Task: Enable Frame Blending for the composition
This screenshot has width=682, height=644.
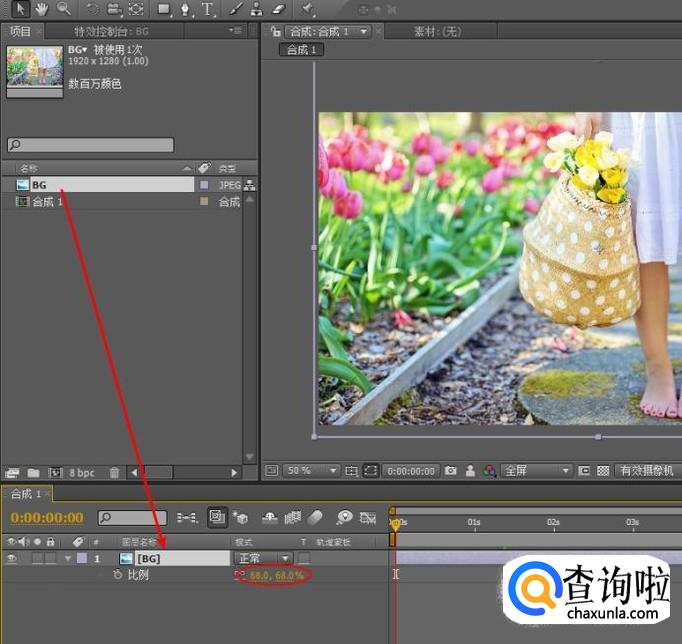Action: 293,517
